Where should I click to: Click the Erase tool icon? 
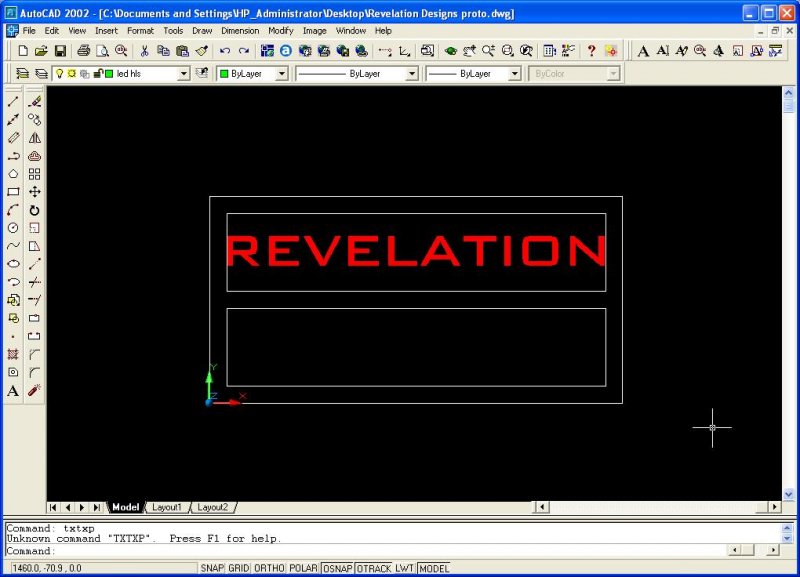point(34,101)
